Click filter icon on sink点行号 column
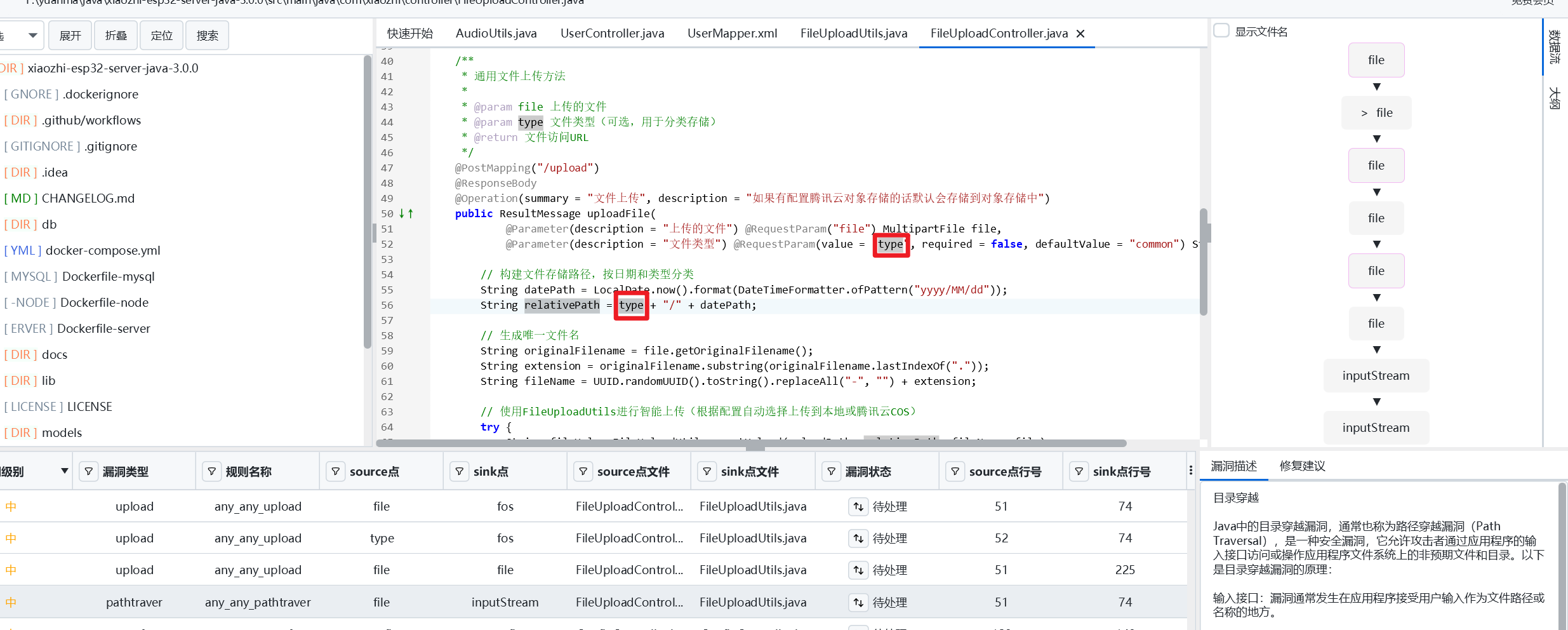 [x=1079, y=471]
